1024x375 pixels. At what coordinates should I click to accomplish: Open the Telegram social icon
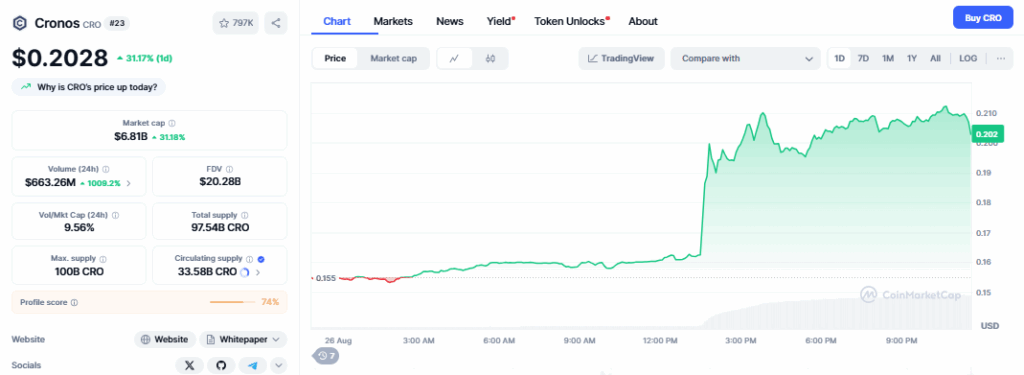click(x=252, y=365)
